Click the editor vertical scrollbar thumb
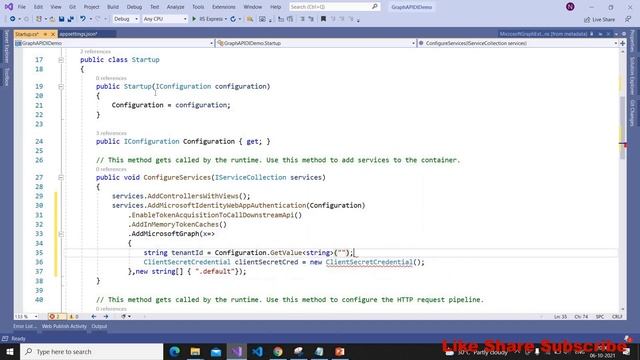 coord(622,127)
